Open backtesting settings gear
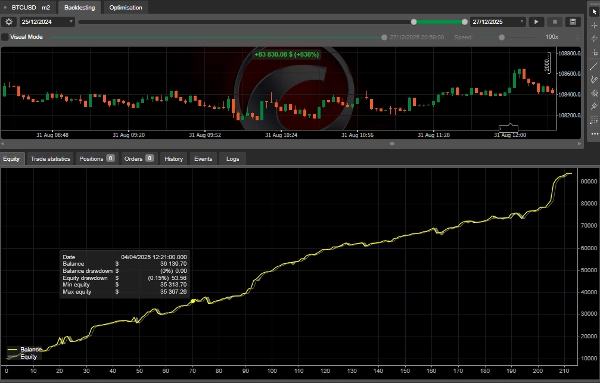Screen dimensions: 600x383 tap(8, 22)
